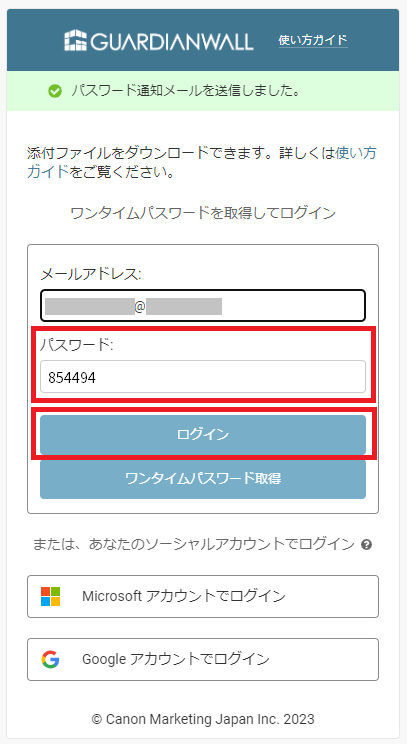Click the パスワード通知メールを送信しました notification text
This screenshot has height=744, width=407.
pos(185,91)
